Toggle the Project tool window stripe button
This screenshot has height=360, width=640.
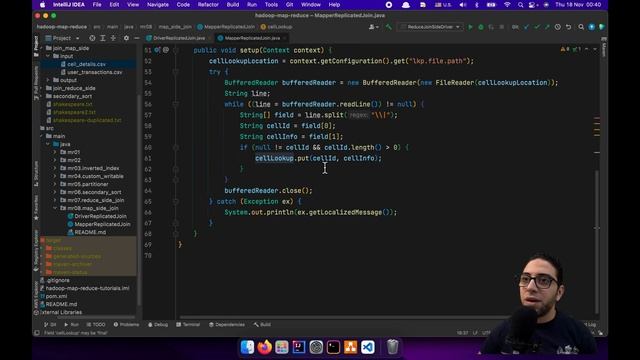pos(36,45)
